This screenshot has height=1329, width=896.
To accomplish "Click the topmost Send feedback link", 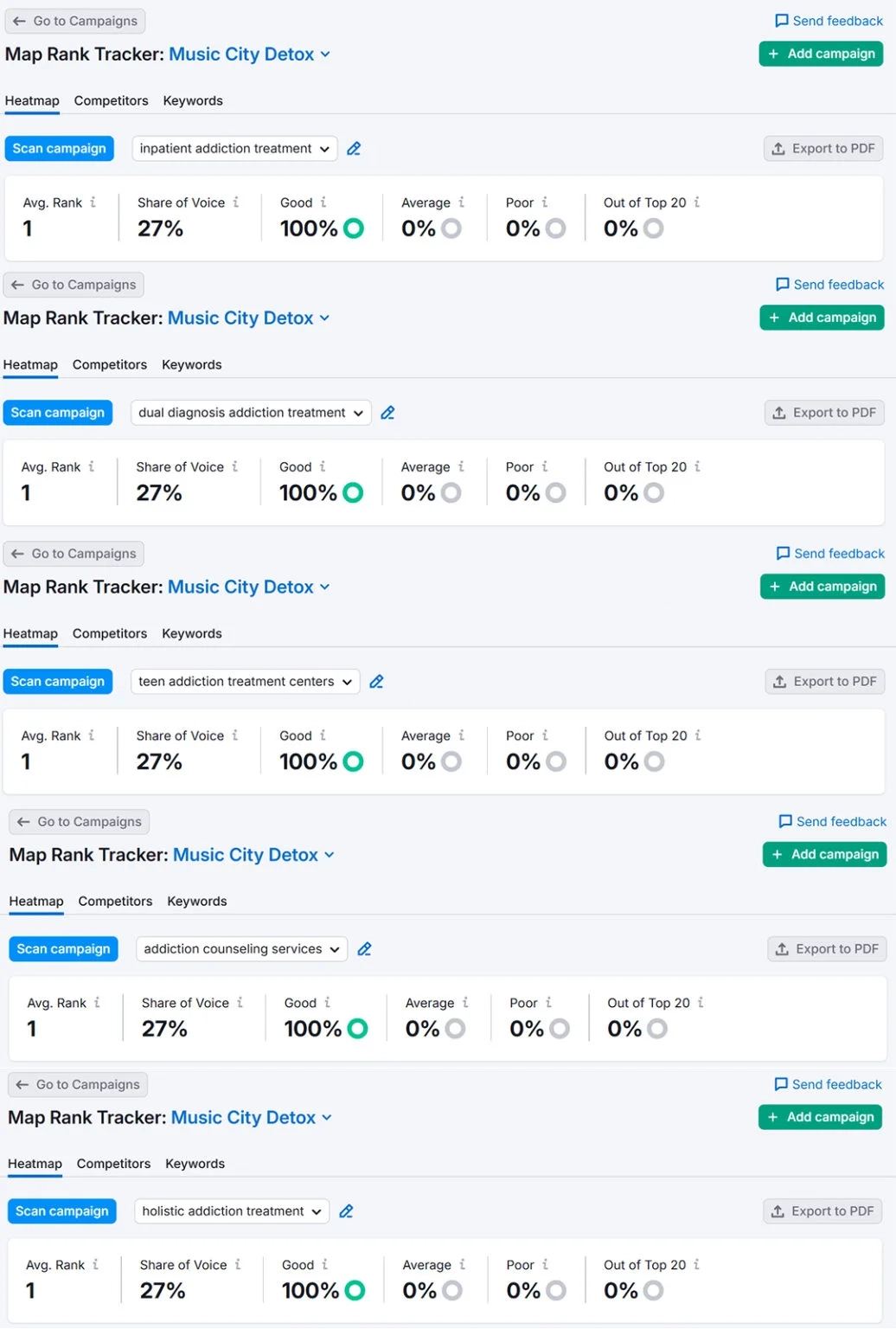I will pyautogui.click(x=829, y=21).
